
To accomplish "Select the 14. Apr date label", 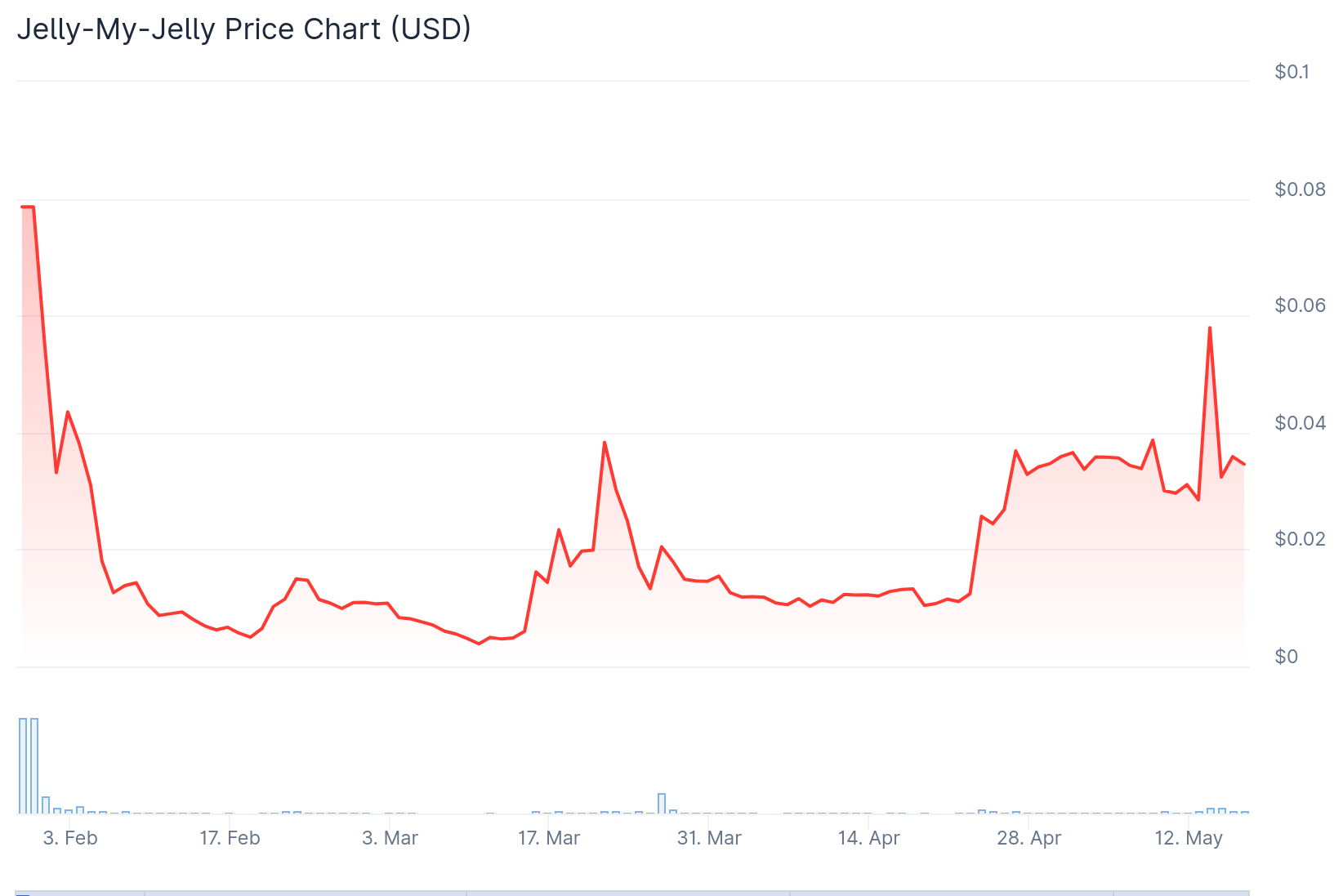I will 868,838.
